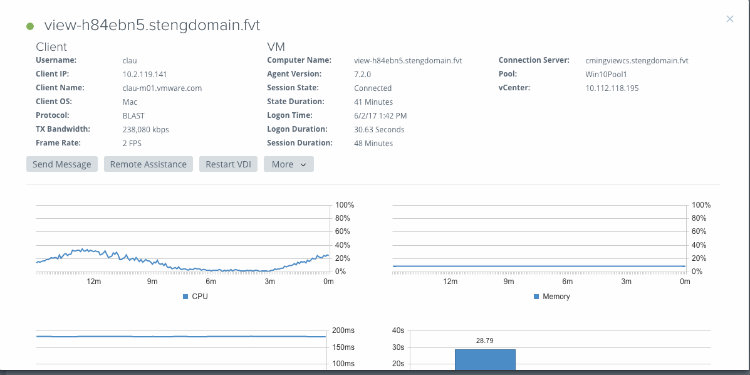Image resolution: width=750 pixels, height=375 pixels.
Task: Click the CPU legend label
Action: coord(200,297)
